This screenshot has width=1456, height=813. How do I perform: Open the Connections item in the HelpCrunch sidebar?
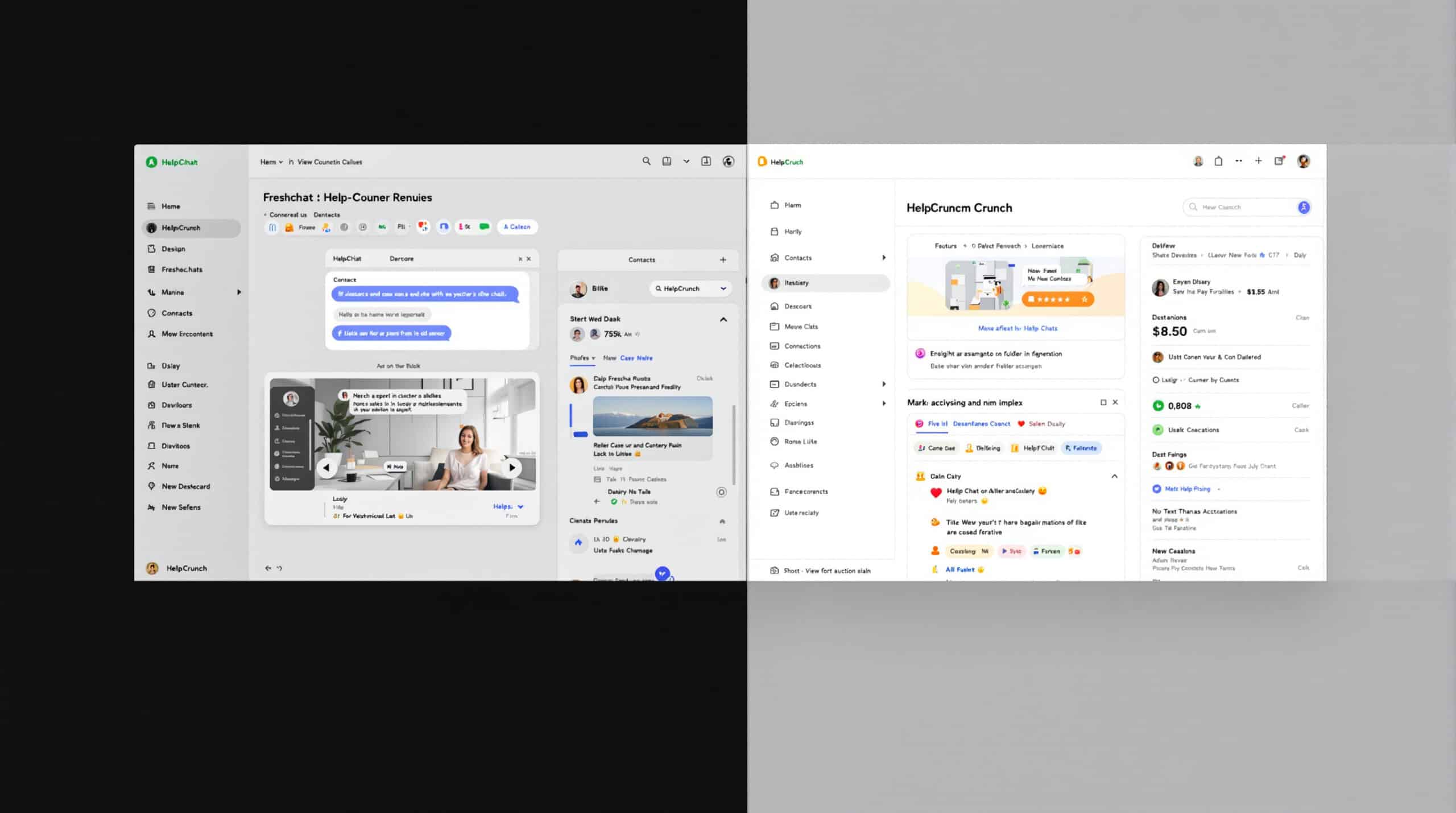coord(802,345)
